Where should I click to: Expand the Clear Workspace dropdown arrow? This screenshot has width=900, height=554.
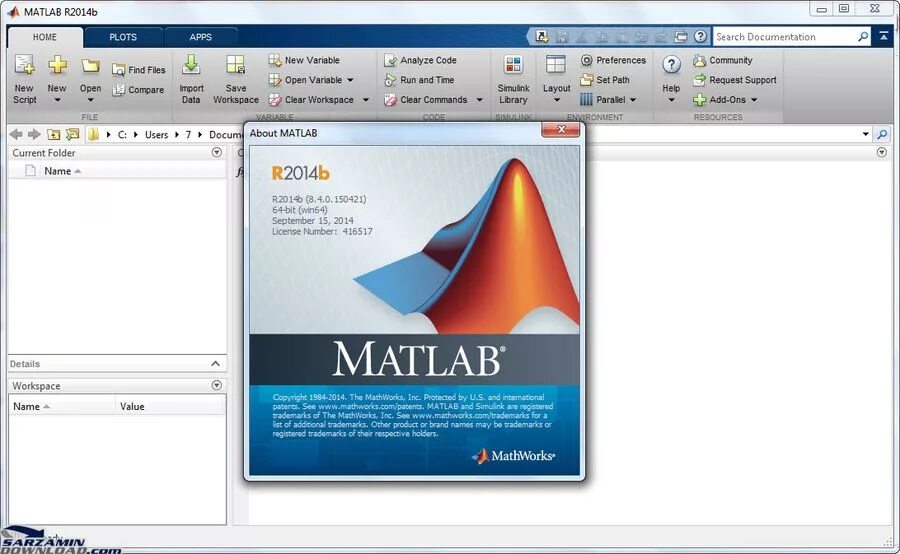[366, 100]
